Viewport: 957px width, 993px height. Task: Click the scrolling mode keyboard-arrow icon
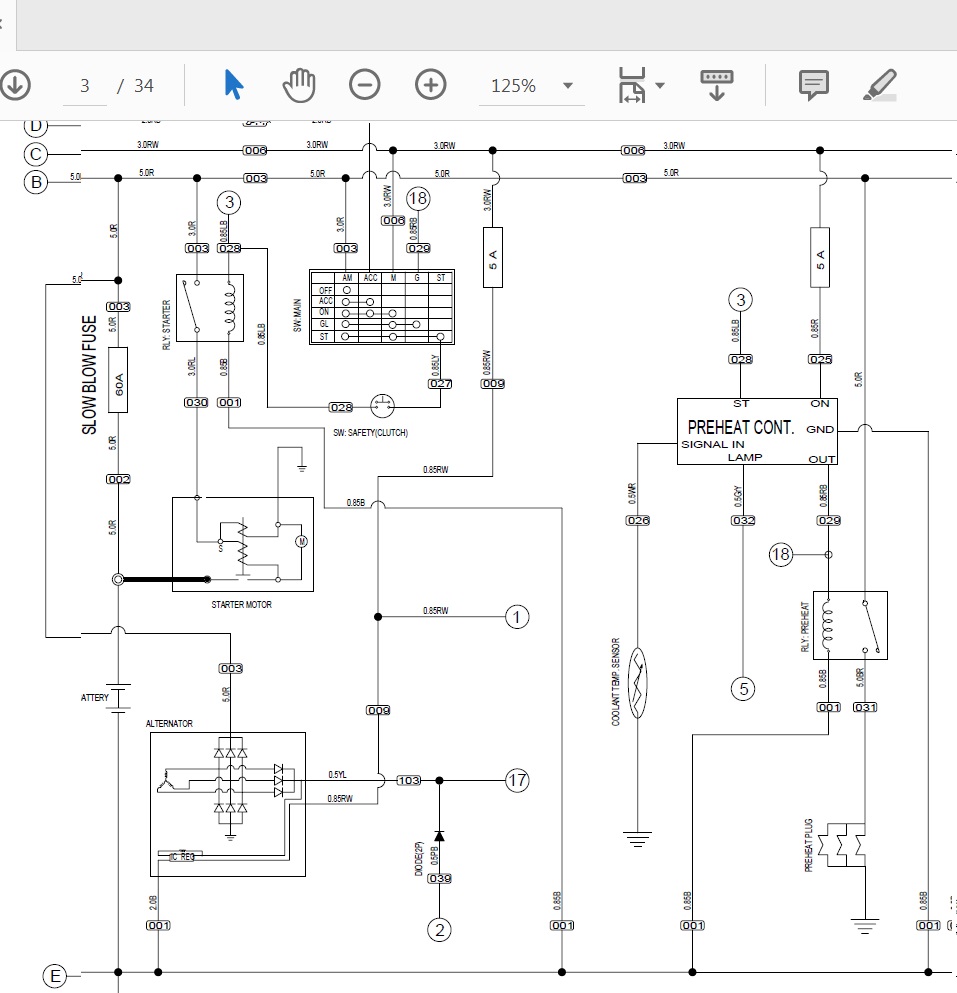click(x=717, y=86)
